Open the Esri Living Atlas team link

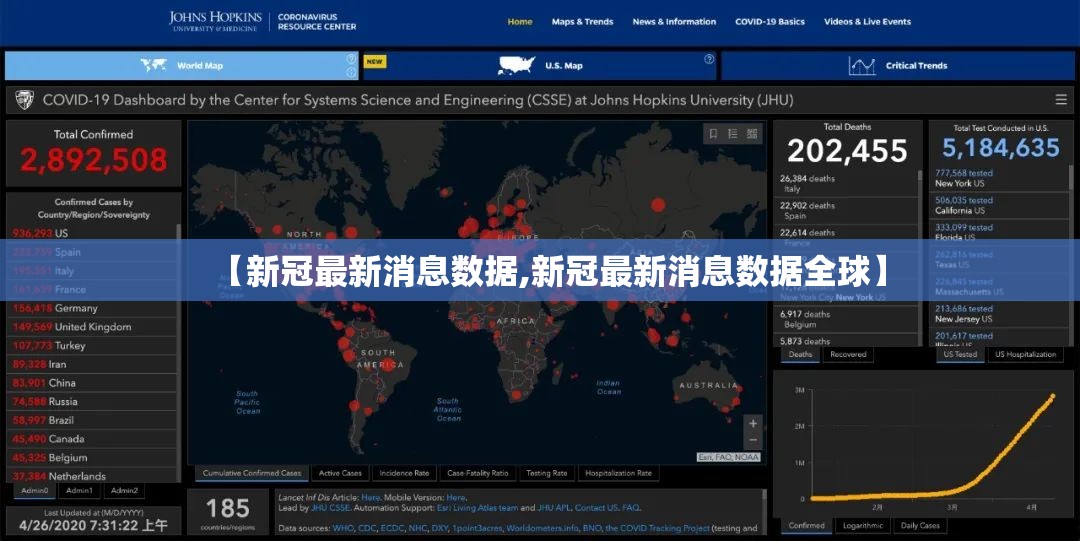[477, 508]
